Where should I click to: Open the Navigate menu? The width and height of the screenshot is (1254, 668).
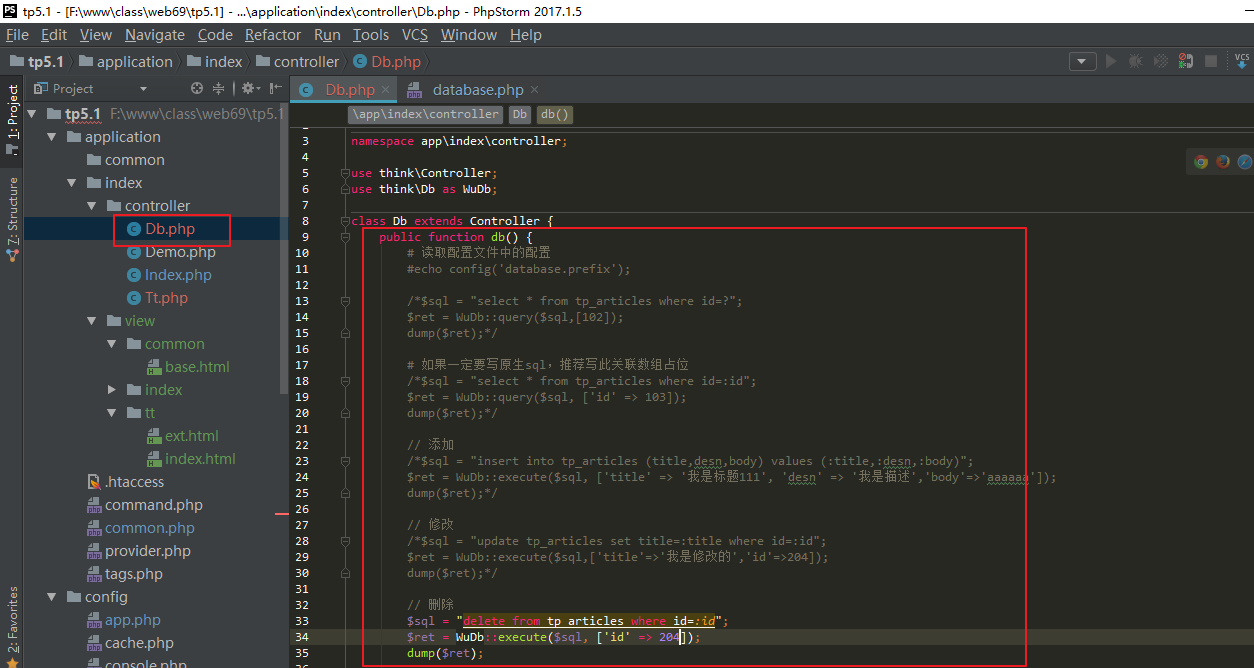coord(155,35)
